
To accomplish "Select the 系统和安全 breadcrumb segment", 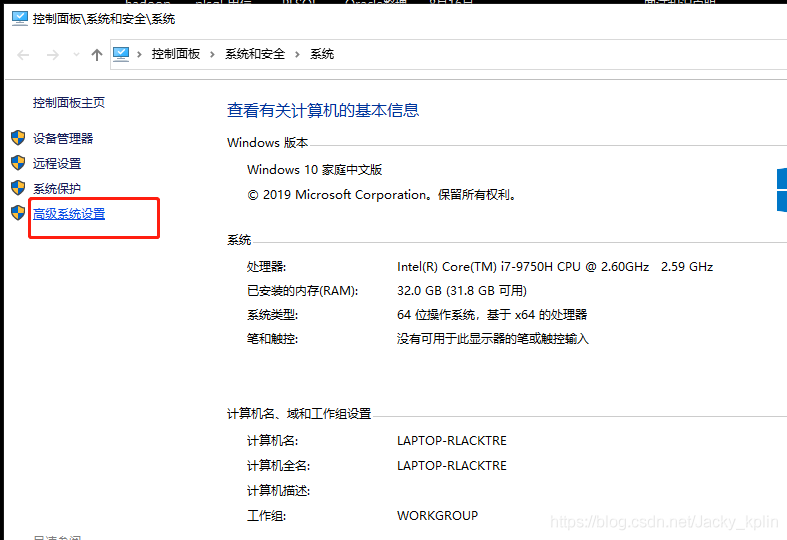I will tap(255, 54).
